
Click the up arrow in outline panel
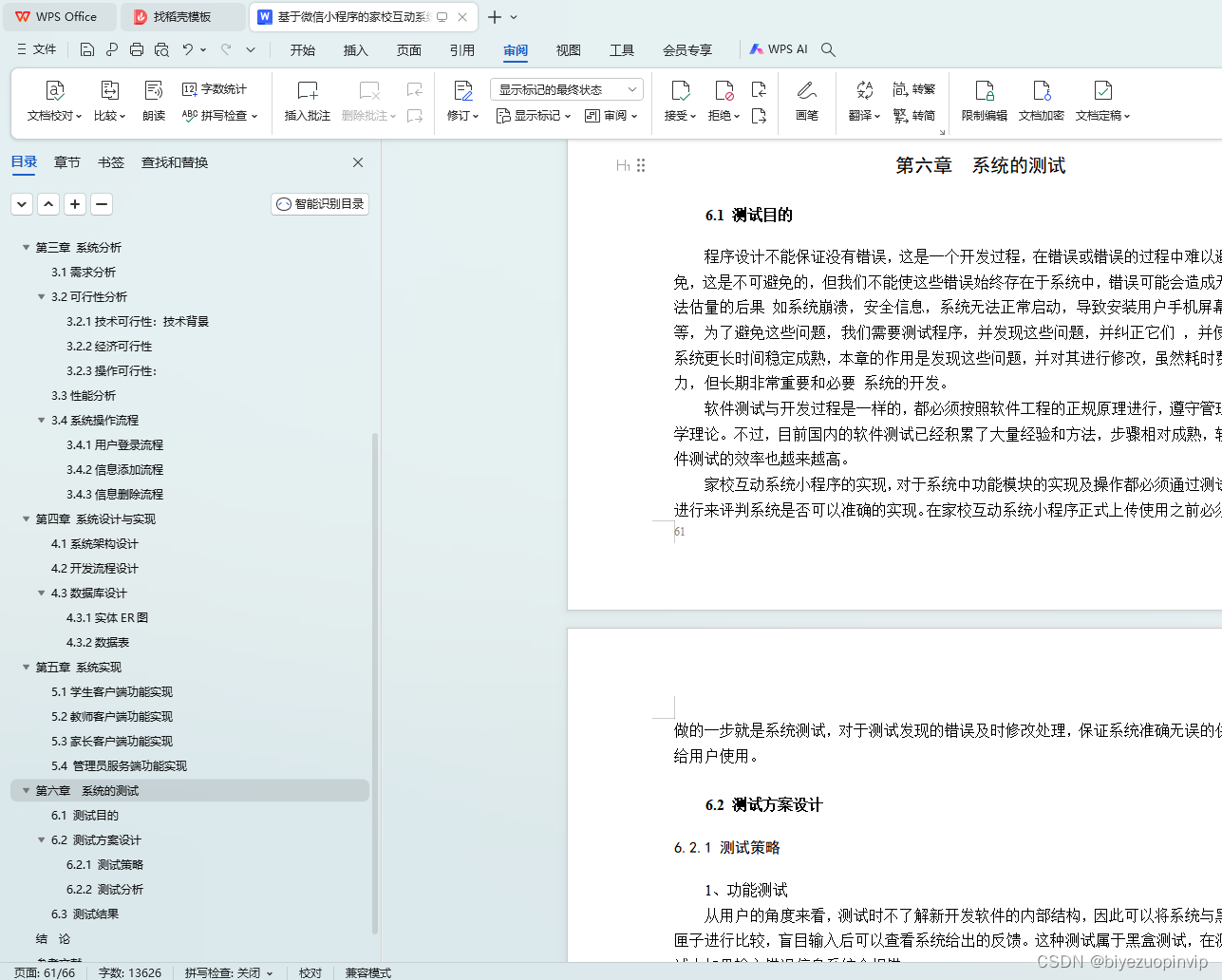tap(48, 203)
